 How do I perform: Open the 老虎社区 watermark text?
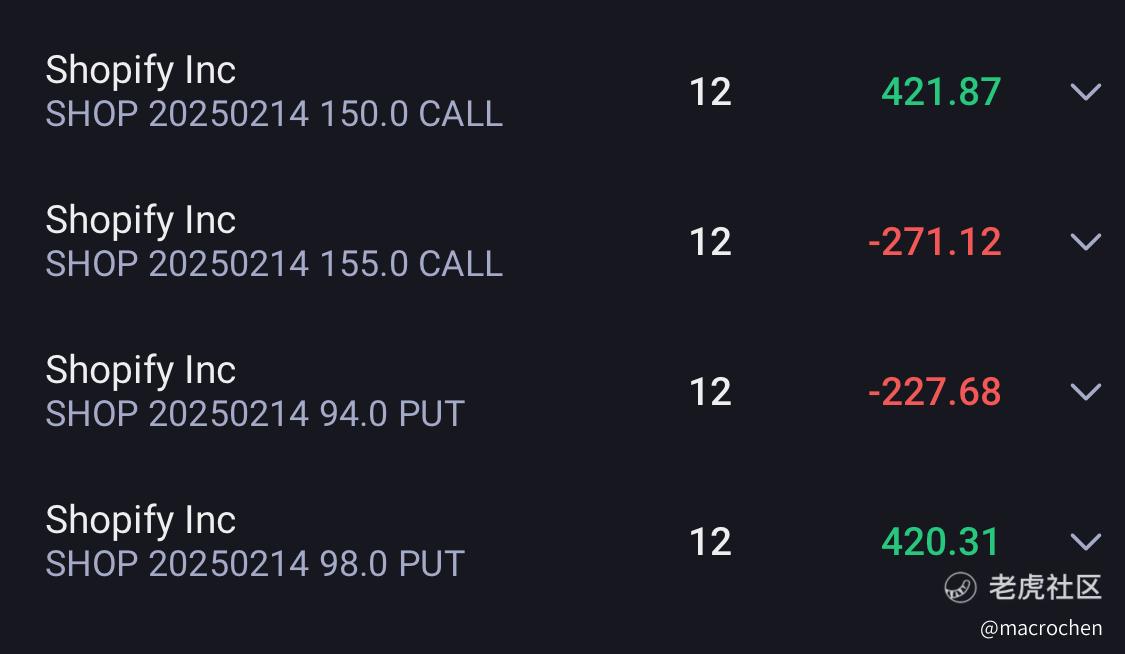(1045, 587)
